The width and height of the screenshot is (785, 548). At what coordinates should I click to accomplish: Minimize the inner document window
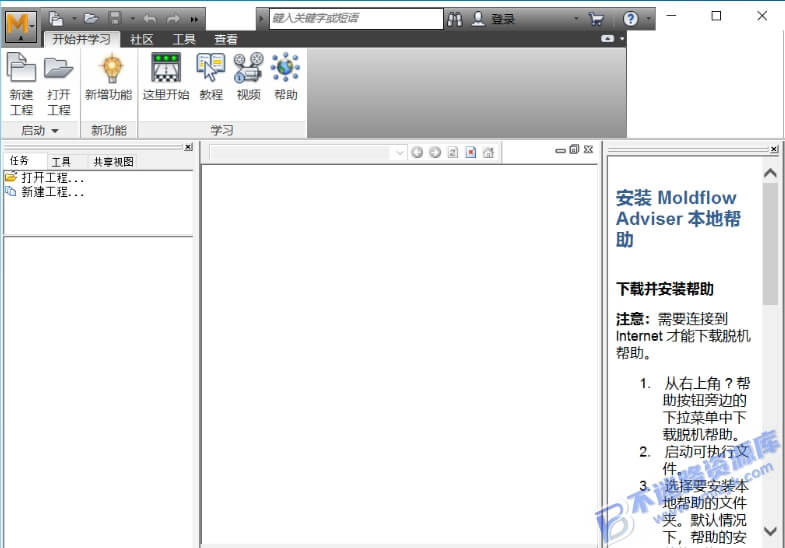560,150
